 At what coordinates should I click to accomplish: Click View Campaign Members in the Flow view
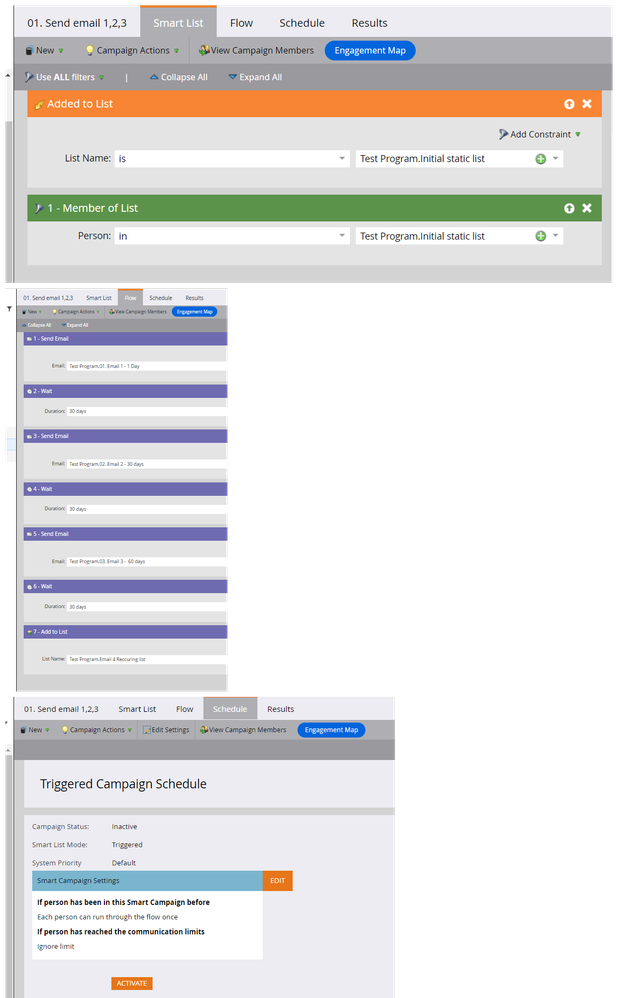tap(137, 312)
